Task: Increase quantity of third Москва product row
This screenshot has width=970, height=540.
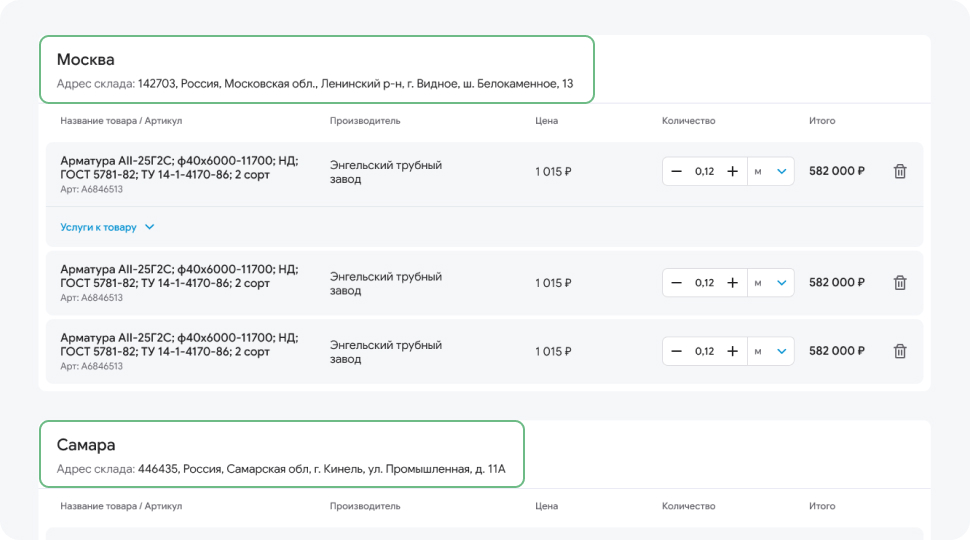Action: point(732,351)
